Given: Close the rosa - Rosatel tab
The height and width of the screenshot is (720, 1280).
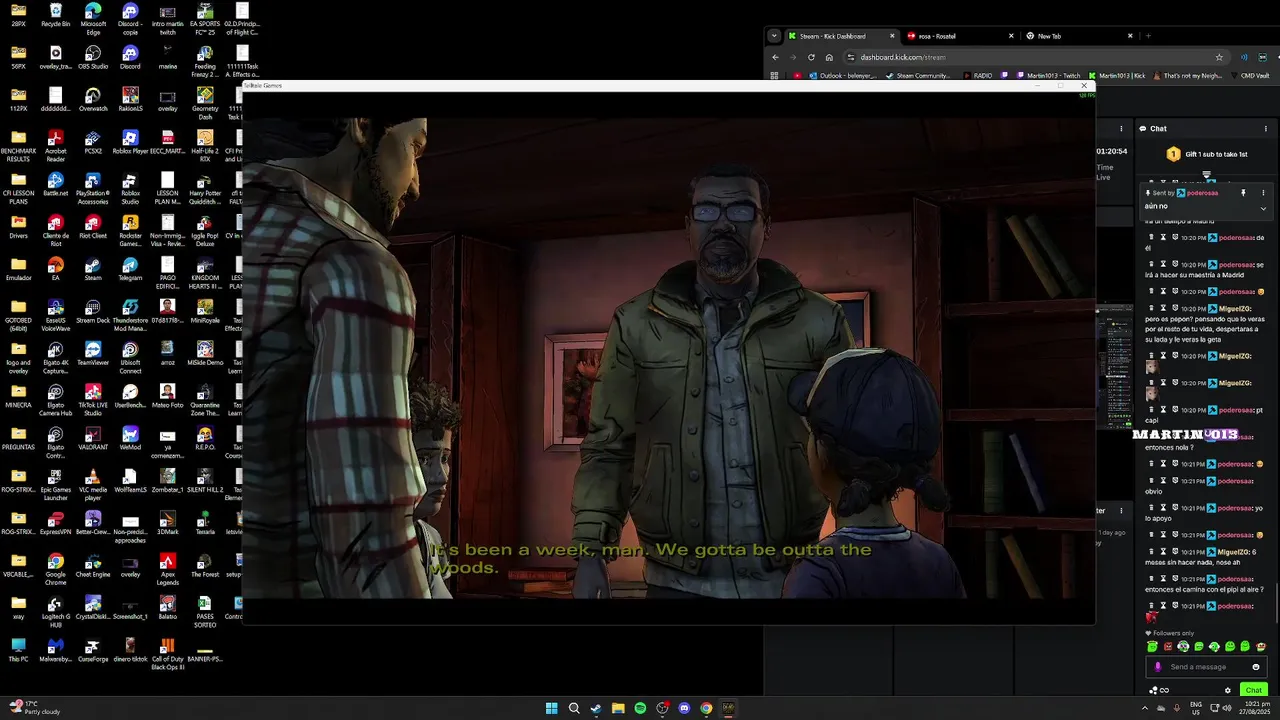Looking at the screenshot, I should point(1010,36).
